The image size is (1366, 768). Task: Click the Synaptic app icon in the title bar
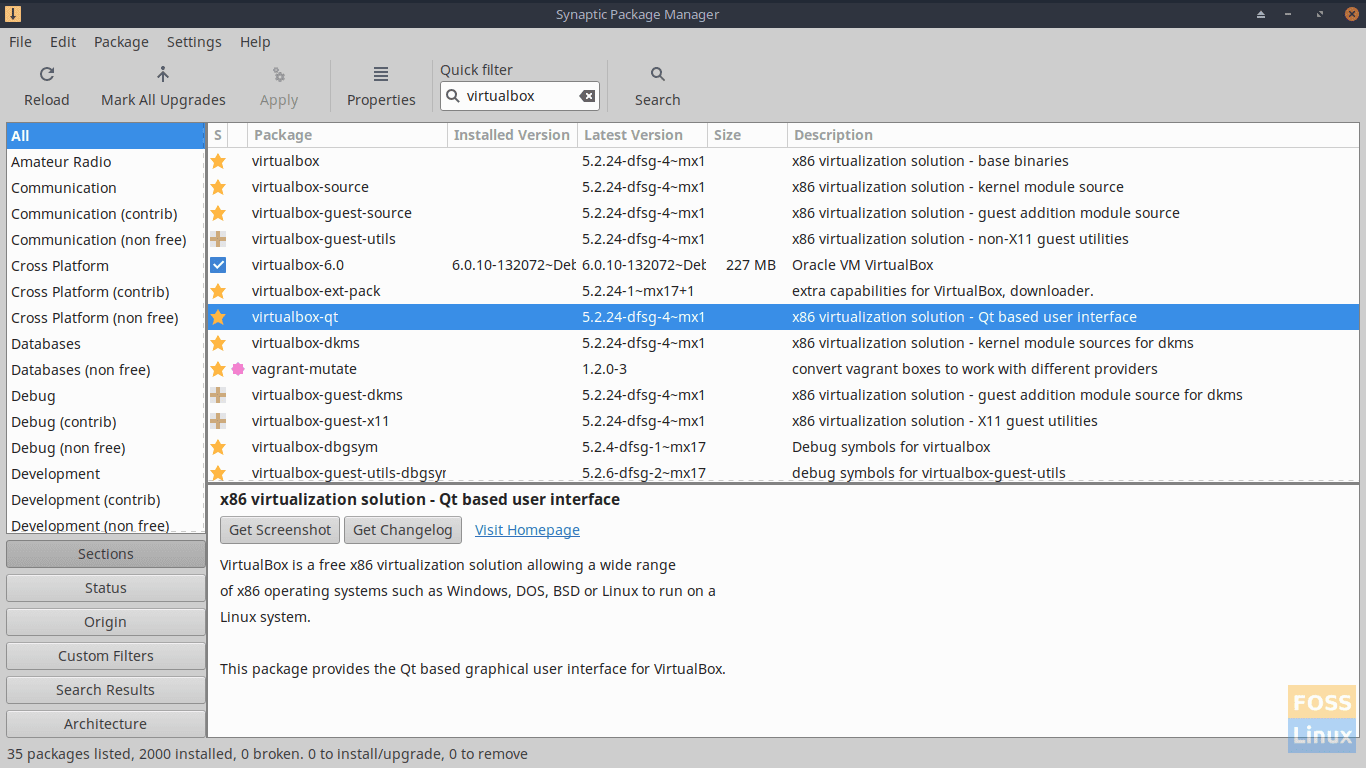12,14
